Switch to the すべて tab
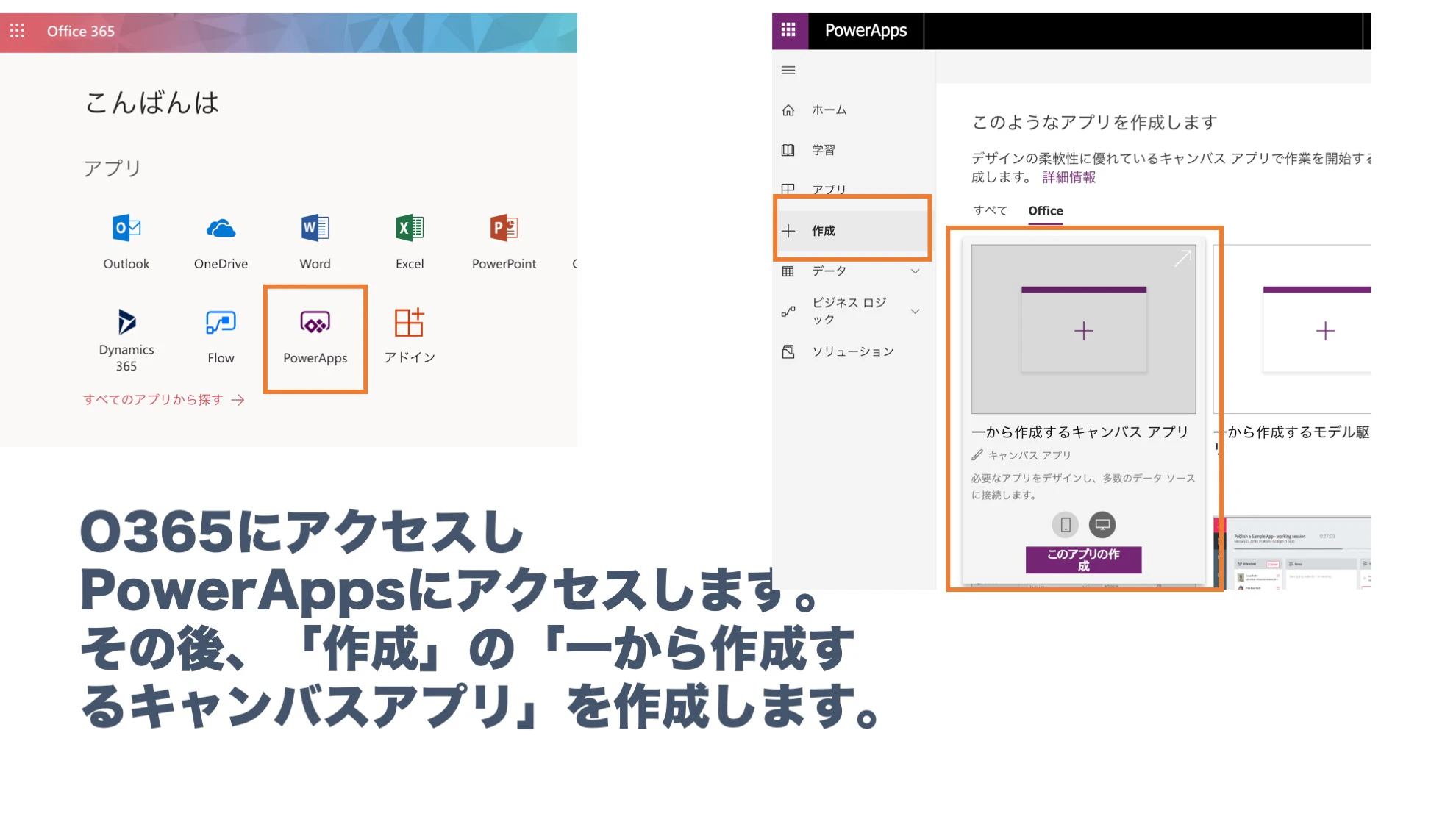Image resolution: width=1456 pixels, height=819 pixels. [x=991, y=210]
